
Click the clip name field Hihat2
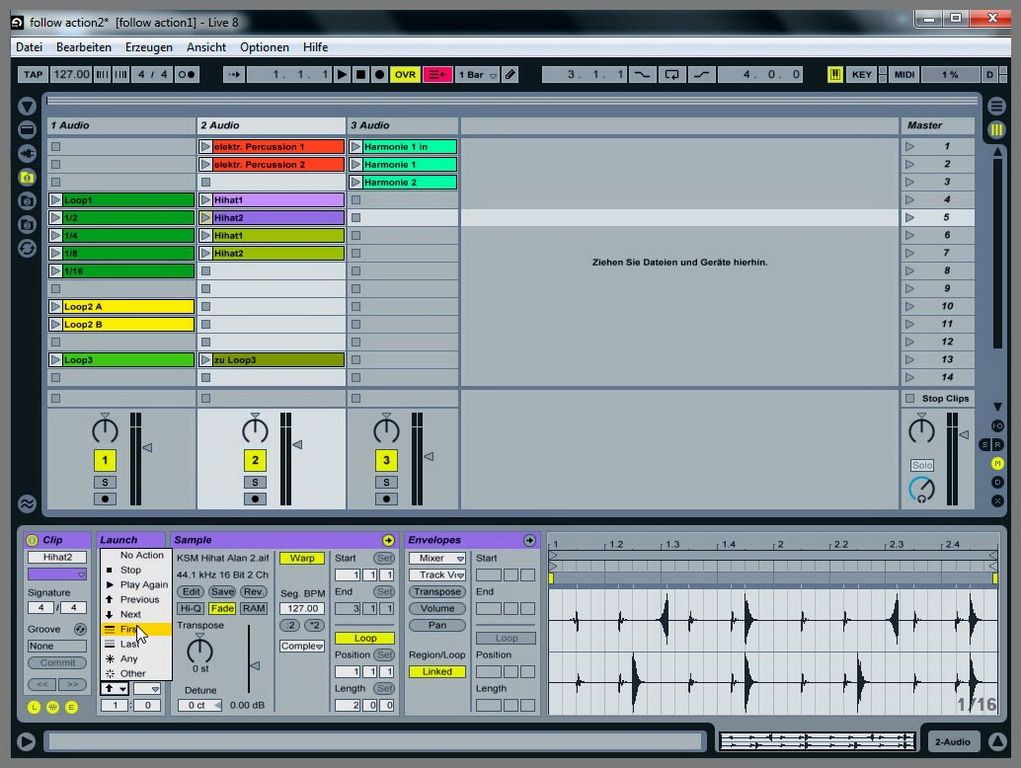pyautogui.click(x=57, y=558)
